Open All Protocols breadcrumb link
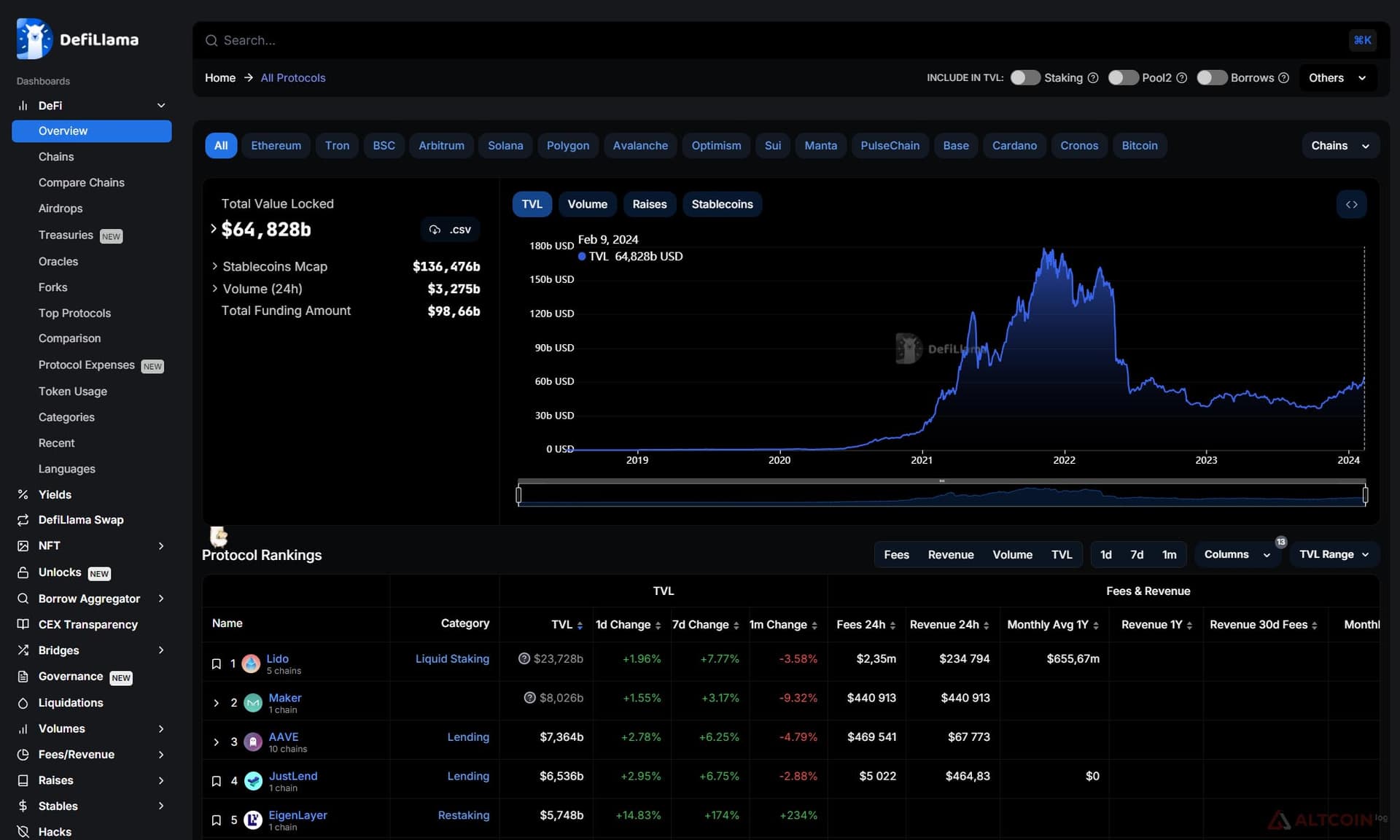 [x=293, y=78]
